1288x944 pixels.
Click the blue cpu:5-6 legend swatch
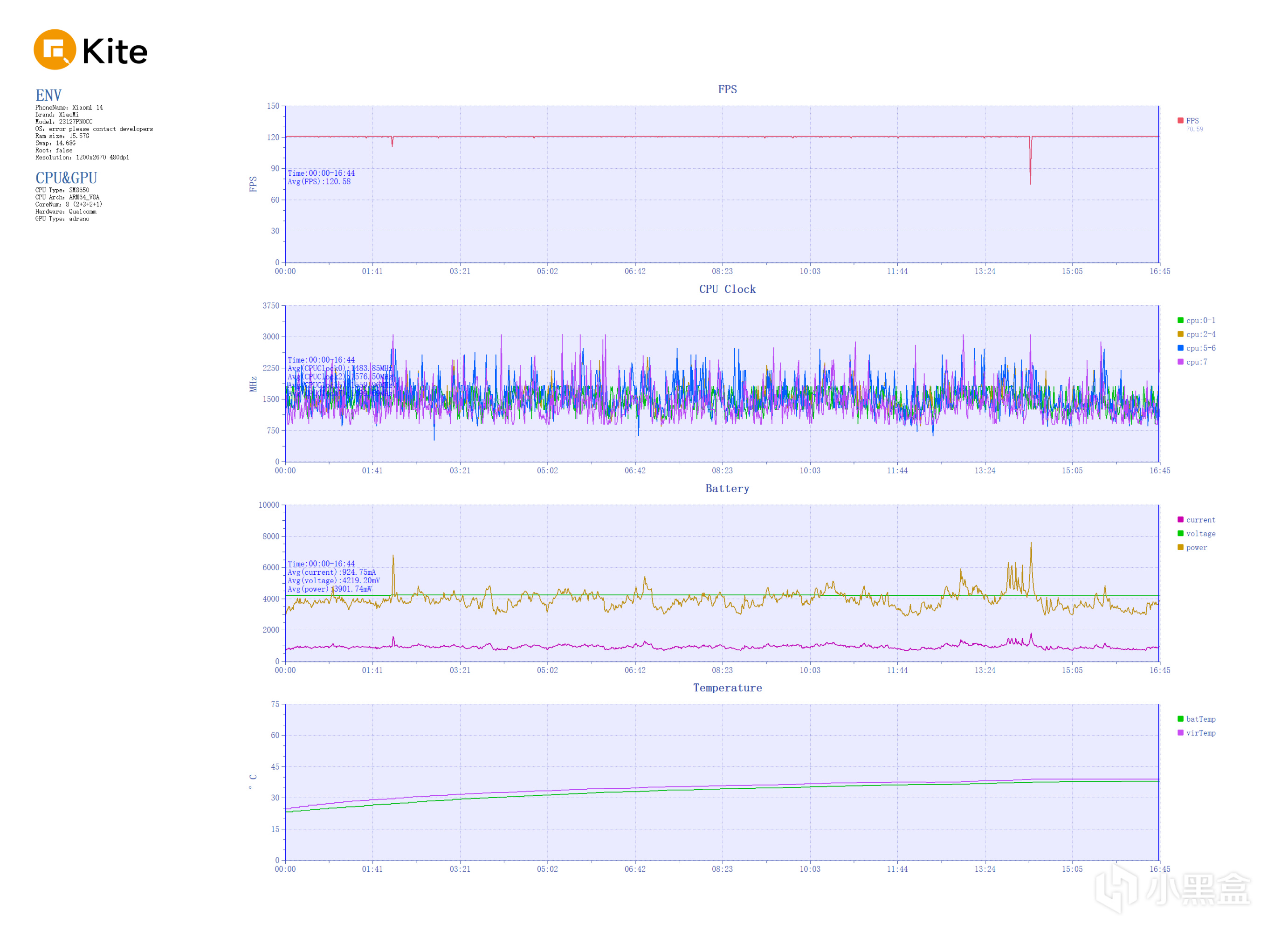1180,347
